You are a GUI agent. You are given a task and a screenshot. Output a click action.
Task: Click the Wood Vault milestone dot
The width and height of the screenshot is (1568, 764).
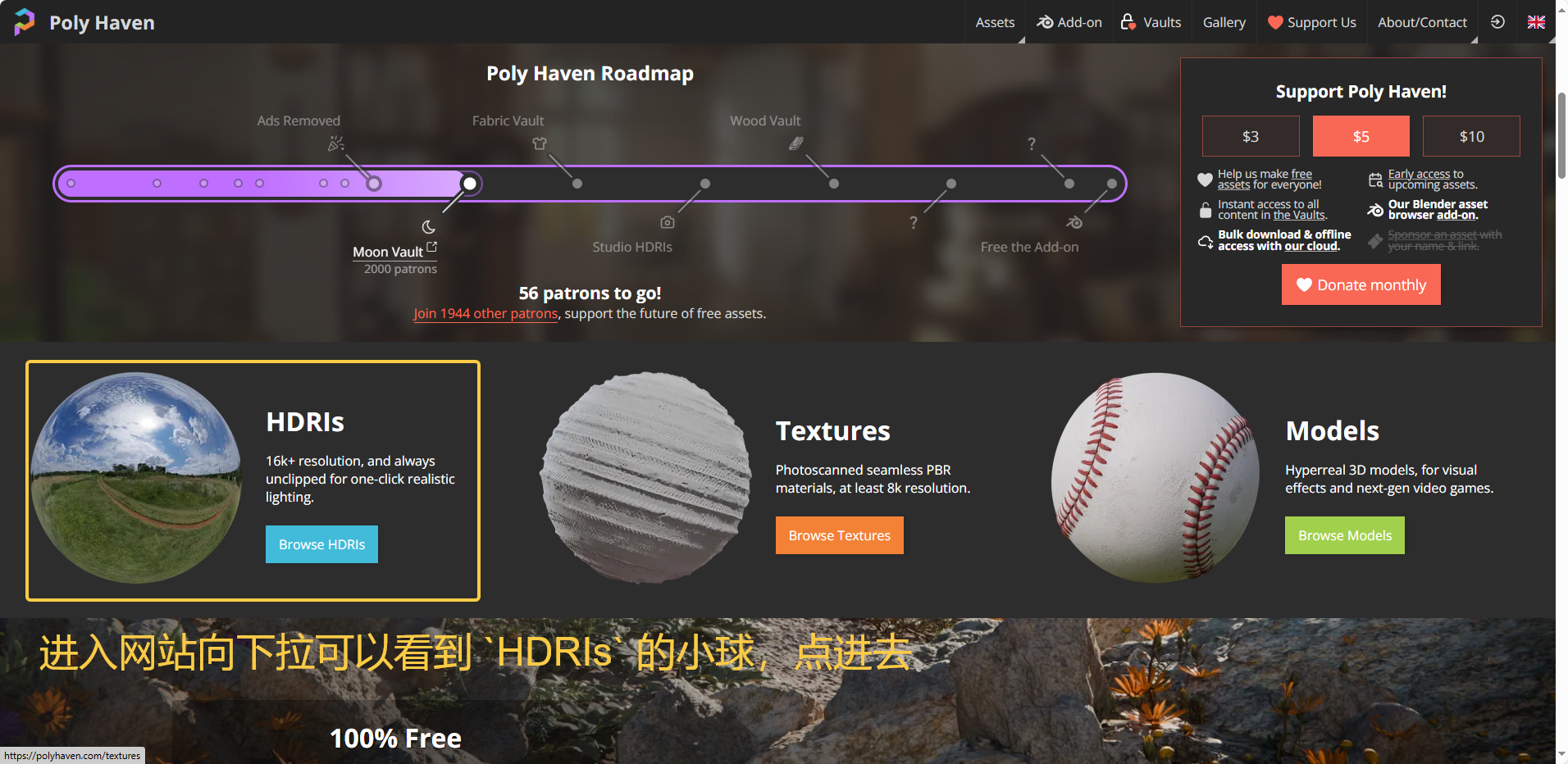click(834, 184)
